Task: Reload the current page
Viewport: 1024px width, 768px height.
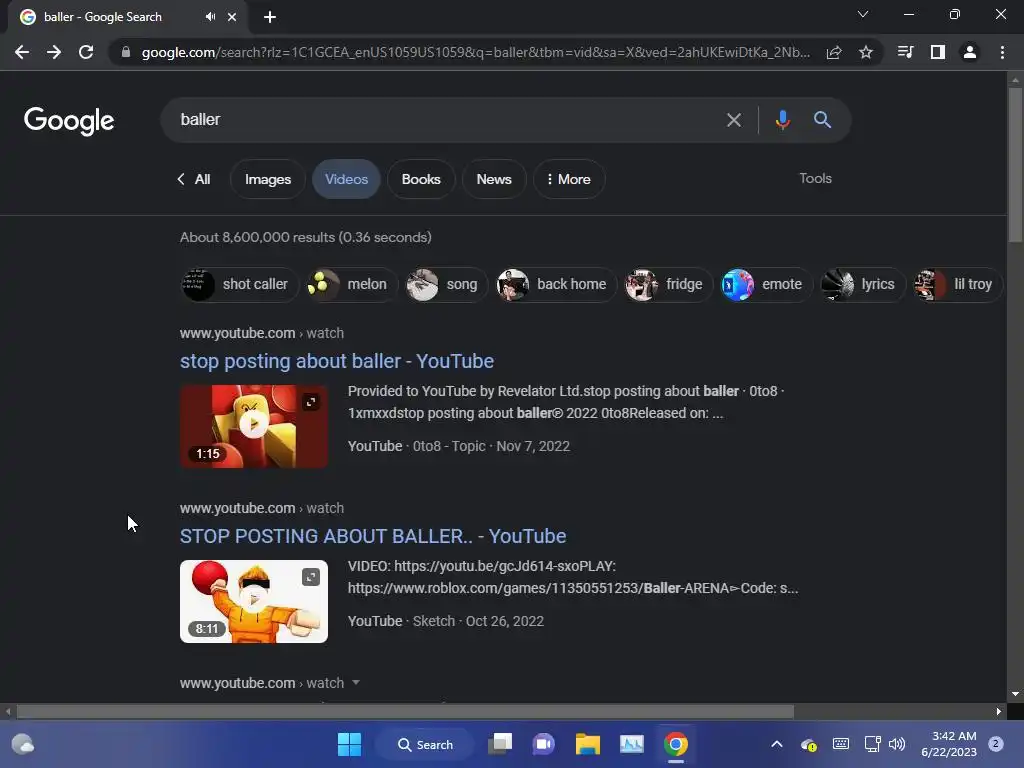Action: click(x=86, y=52)
